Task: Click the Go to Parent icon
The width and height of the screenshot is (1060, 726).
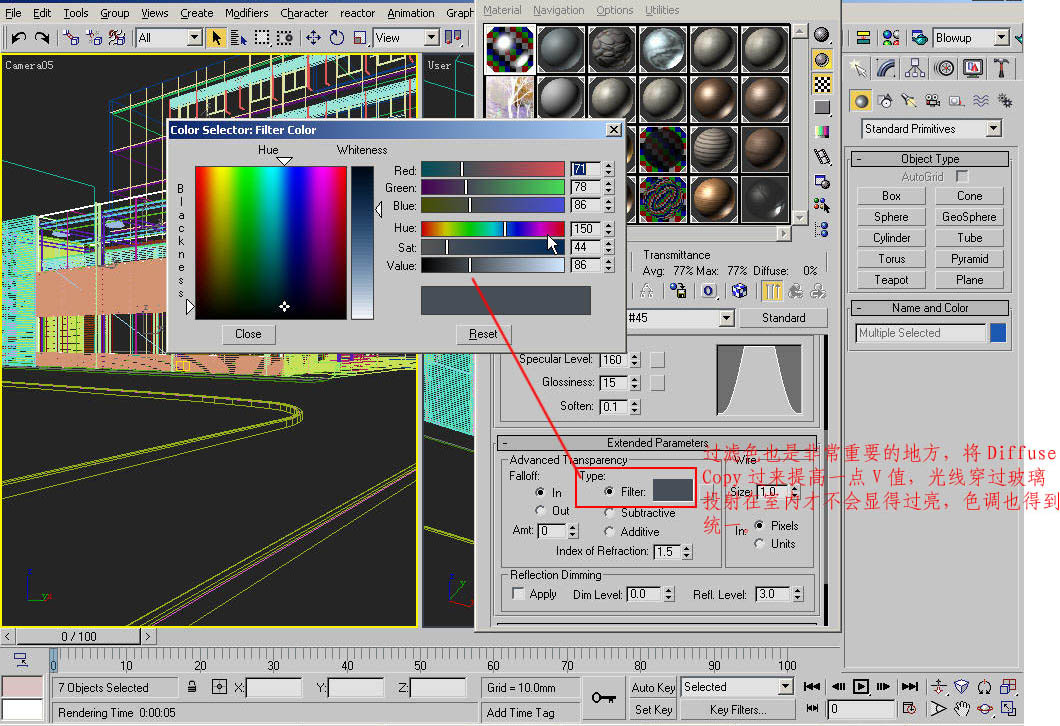Action: pyautogui.click(x=796, y=291)
